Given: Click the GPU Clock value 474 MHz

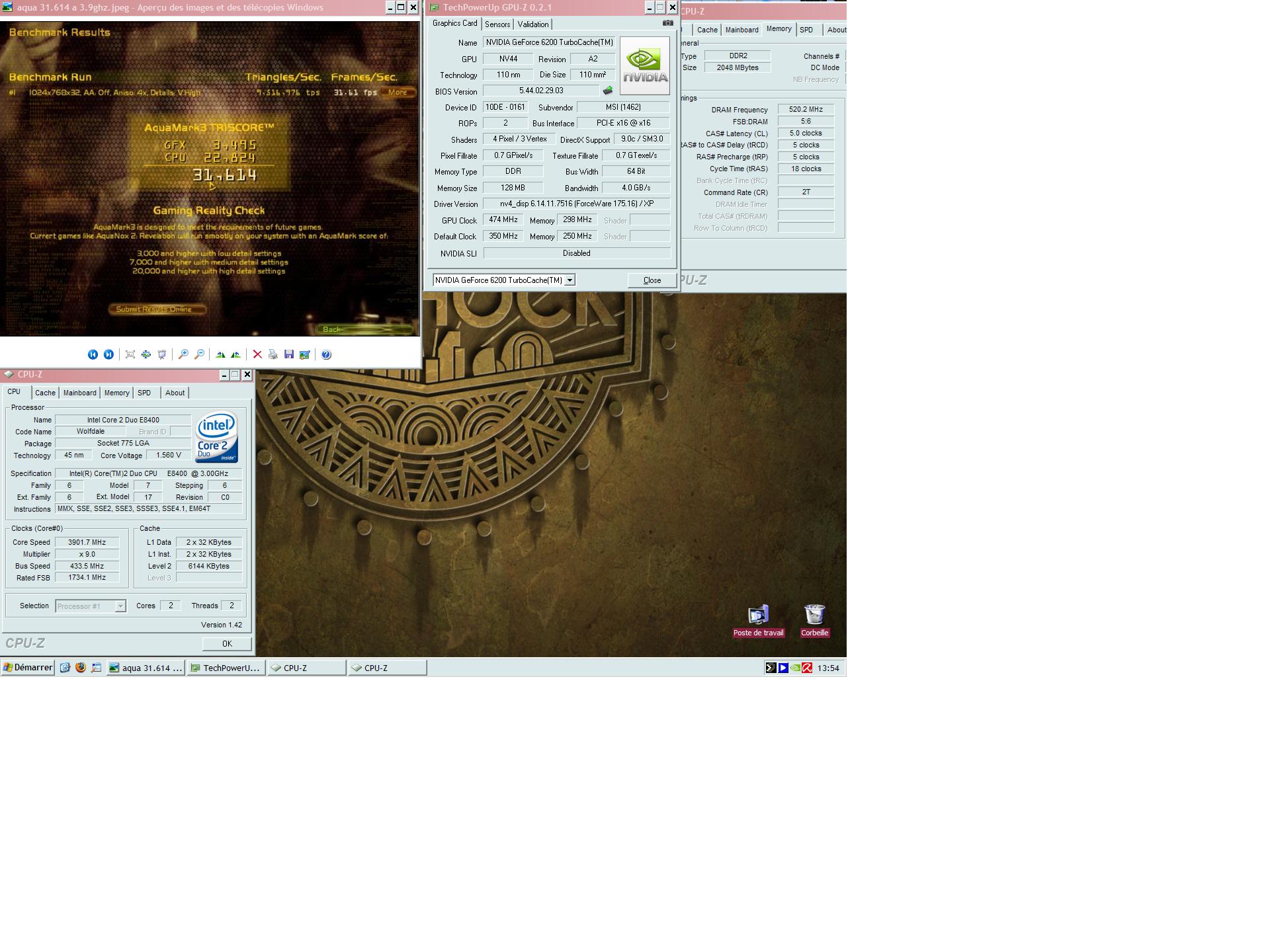Looking at the screenshot, I should point(503,220).
